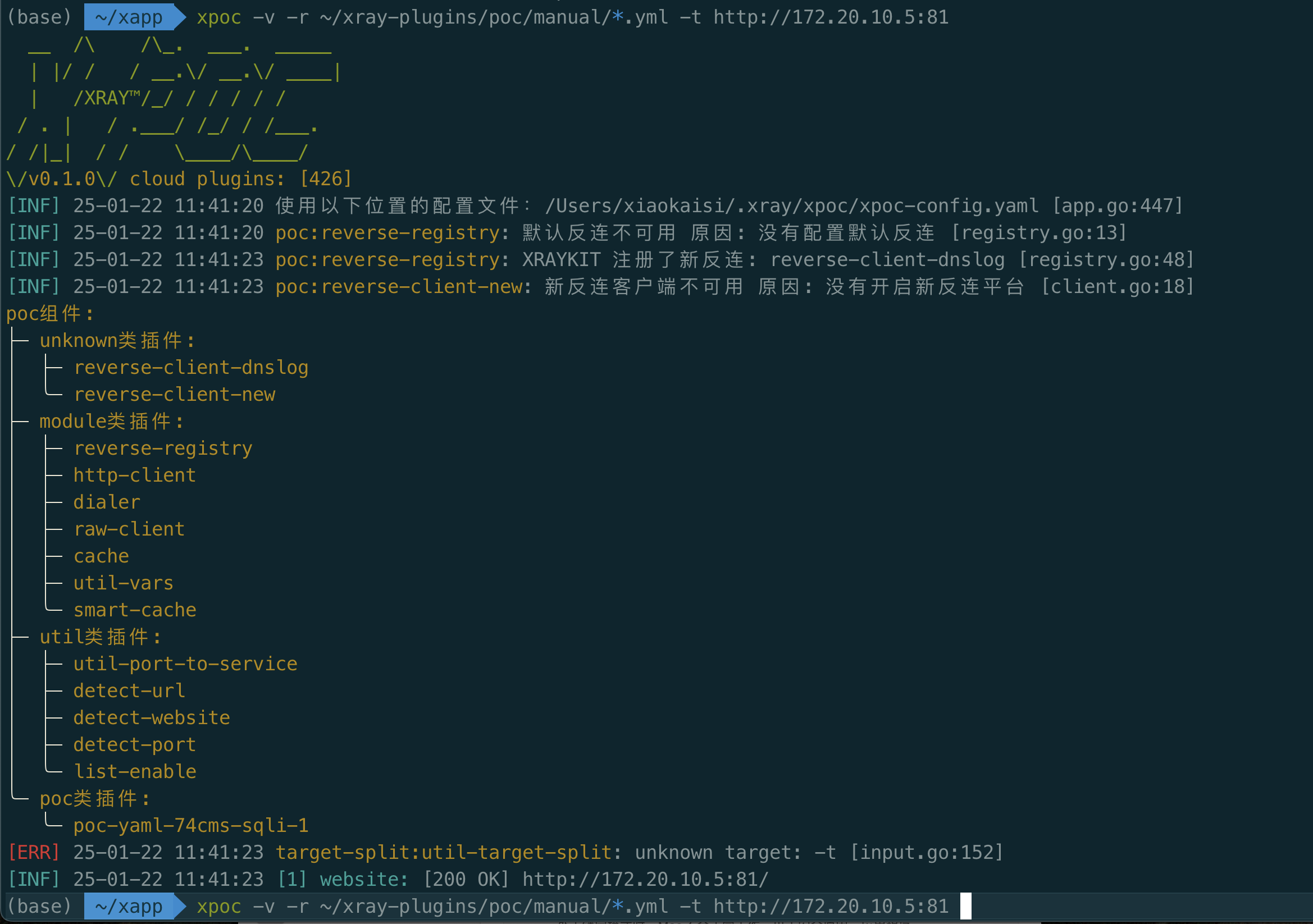1313x924 pixels.
Task: Click util-port-to-service entry
Action: [185, 664]
